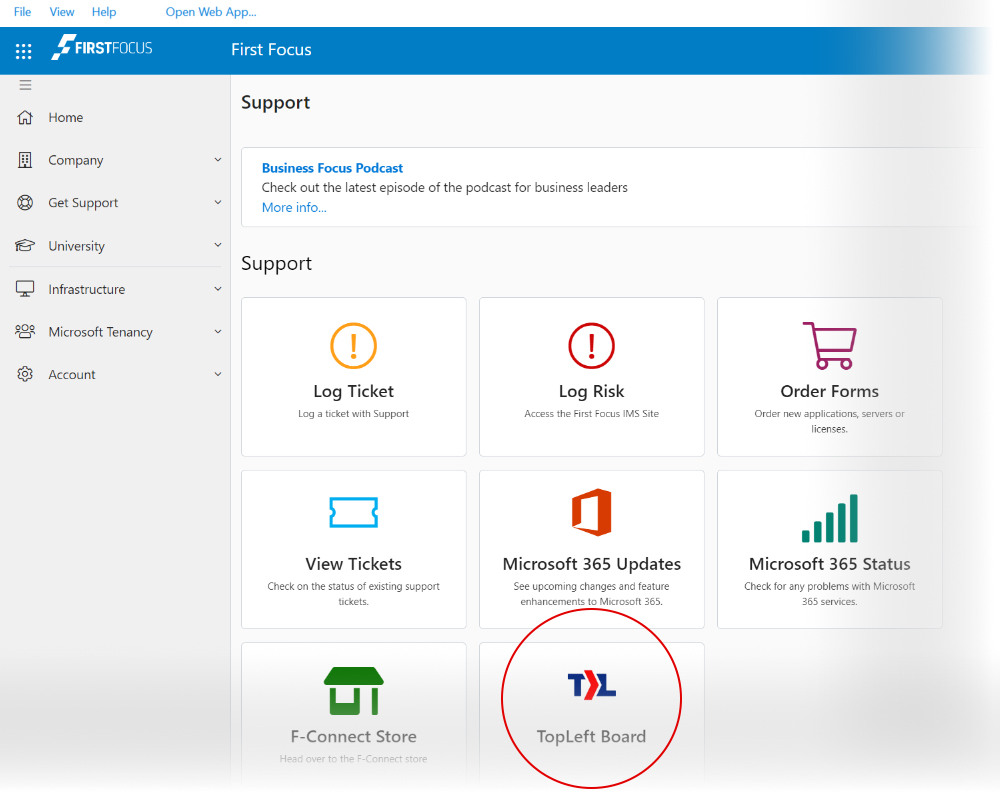Expand the Account sidebar chevron
1000x800 pixels.
(218, 375)
